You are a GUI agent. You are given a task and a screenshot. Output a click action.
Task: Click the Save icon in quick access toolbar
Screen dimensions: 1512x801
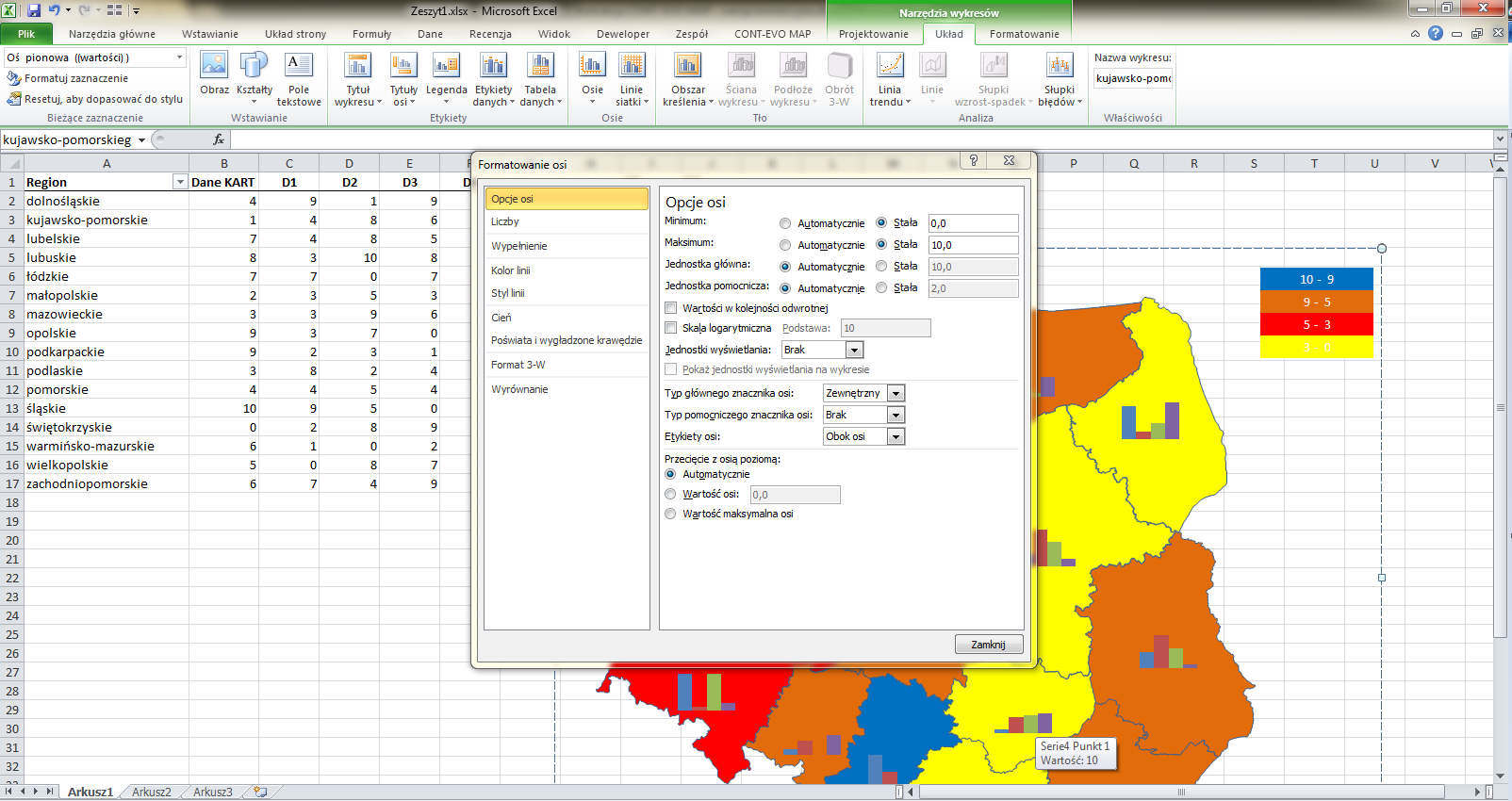click(x=34, y=10)
